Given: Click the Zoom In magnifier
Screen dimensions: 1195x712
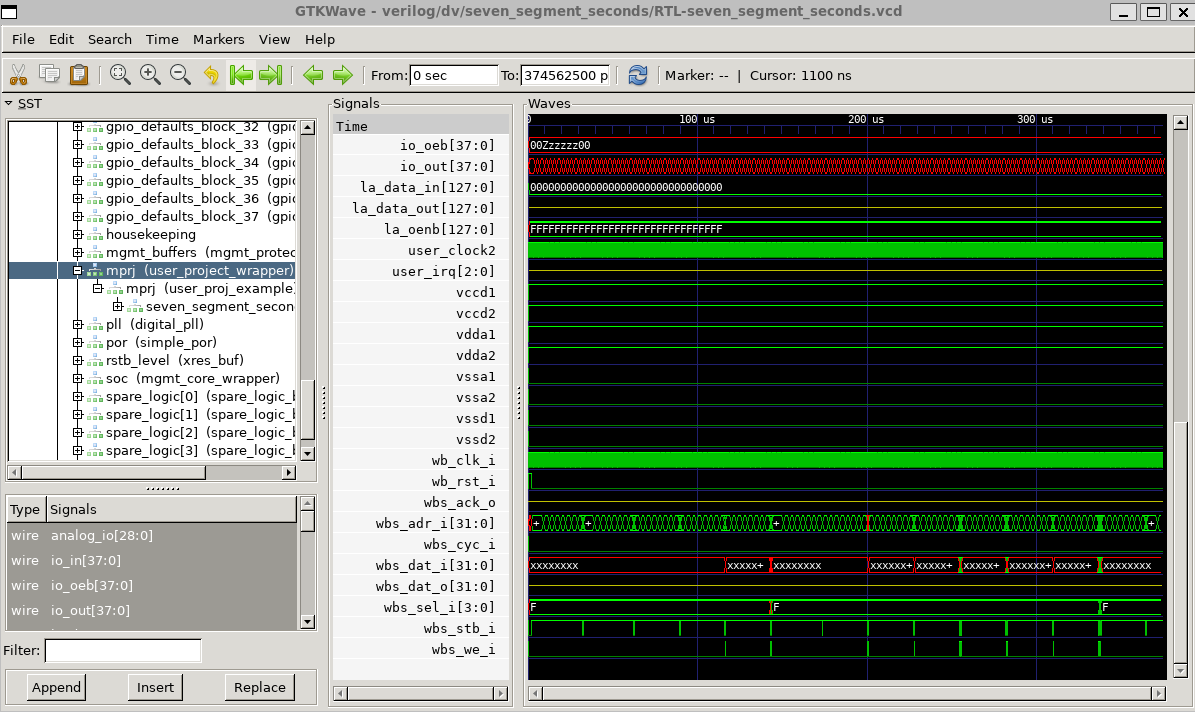Looking at the screenshot, I should point(150,75).
